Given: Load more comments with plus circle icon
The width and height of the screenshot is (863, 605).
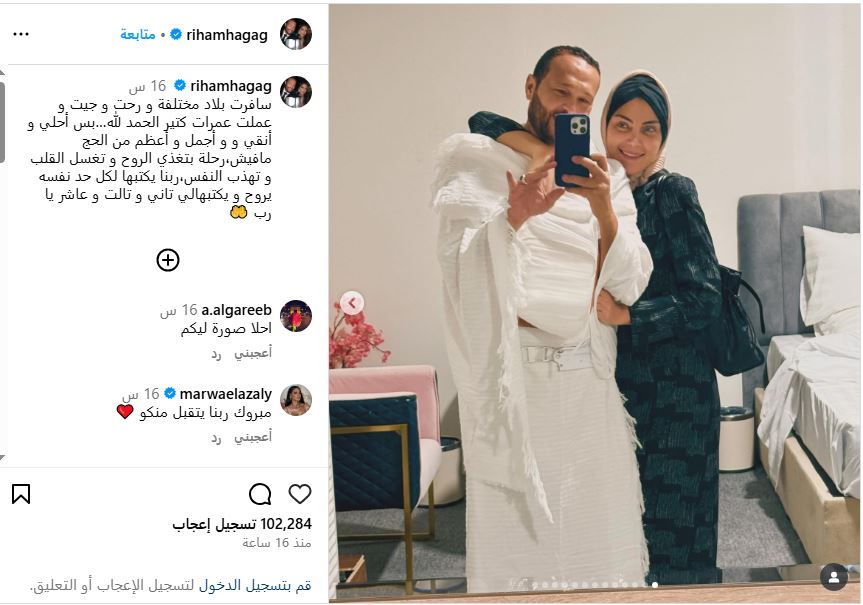Looking at the screenshot, I should pyautogui.click(x=168, y=260).
